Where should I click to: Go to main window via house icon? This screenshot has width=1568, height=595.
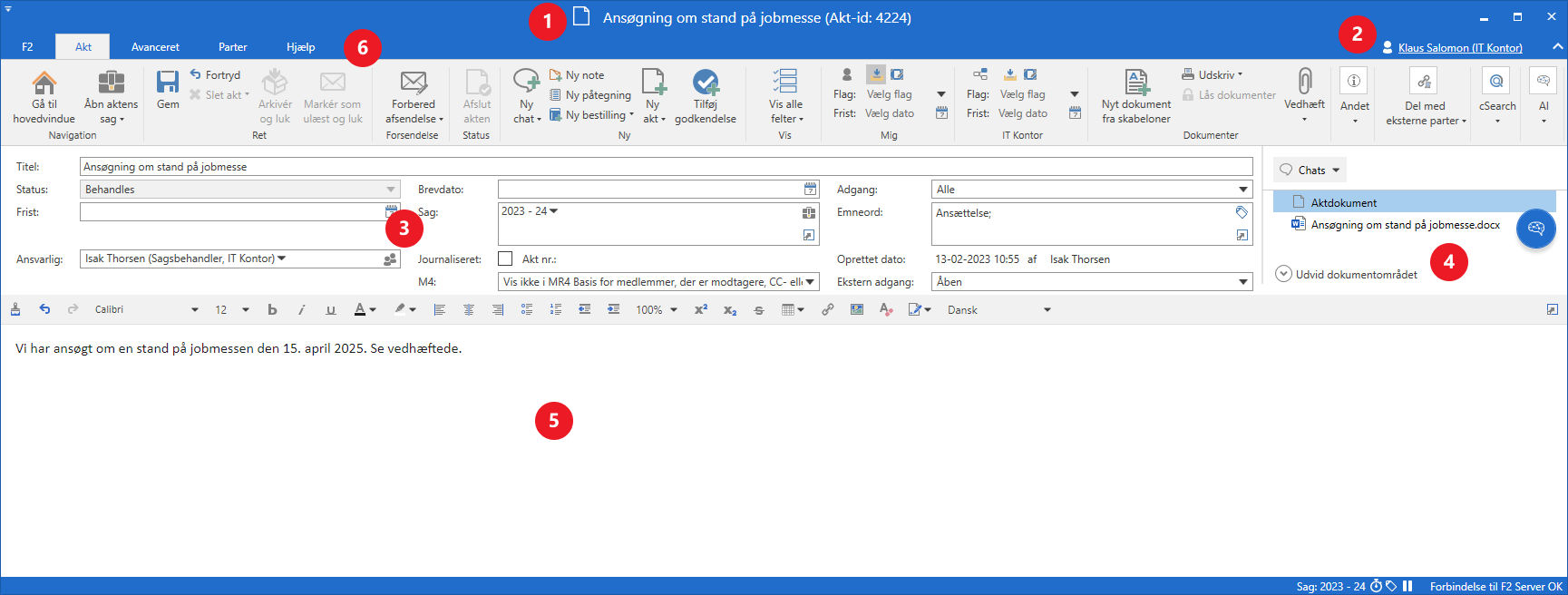[44, 84]
